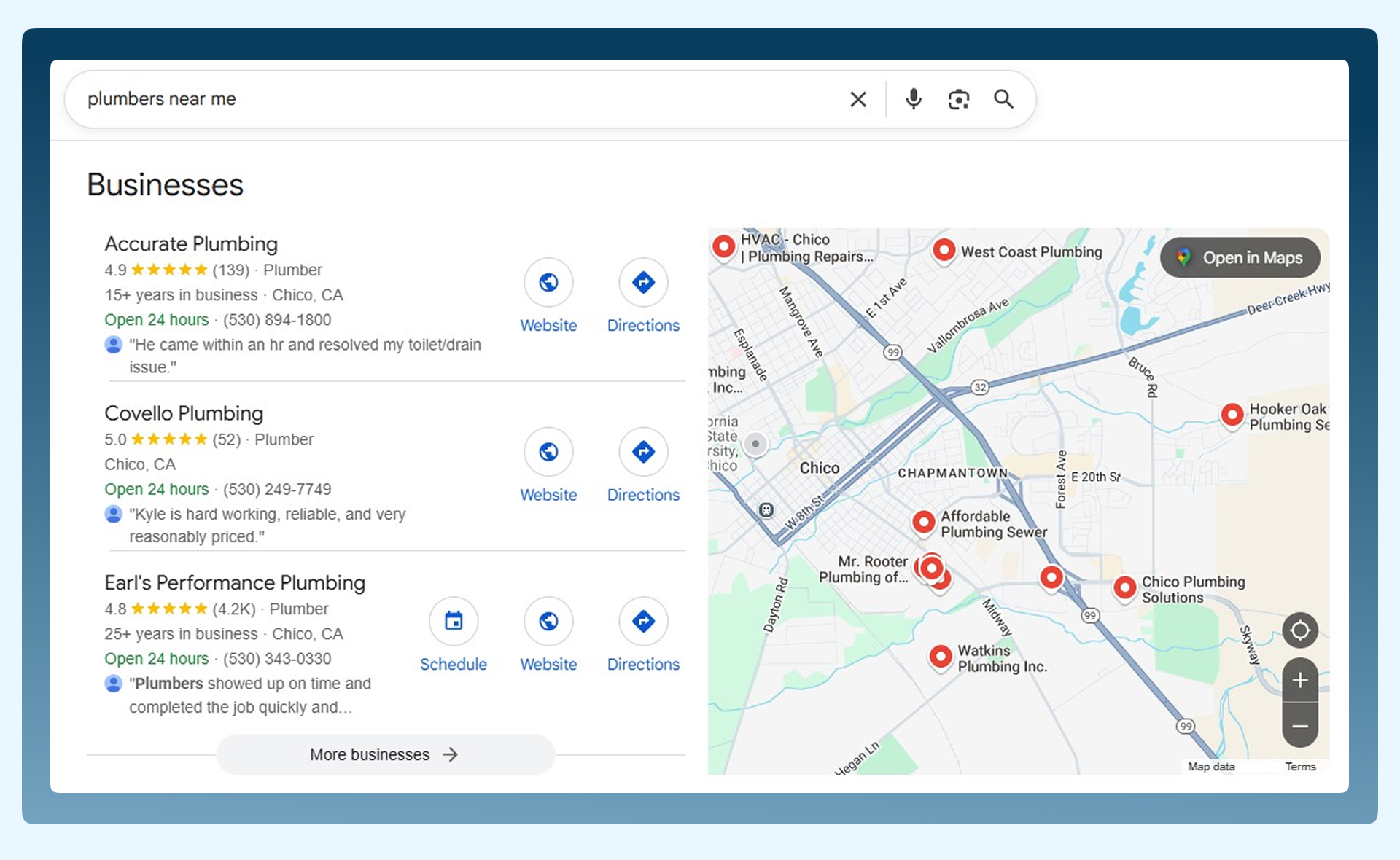Click Accurate Plumbing phone (530) 894-1800
The height and width of the screenshot is (860, 1400).
pyautogui.click(x=277, y=320)
